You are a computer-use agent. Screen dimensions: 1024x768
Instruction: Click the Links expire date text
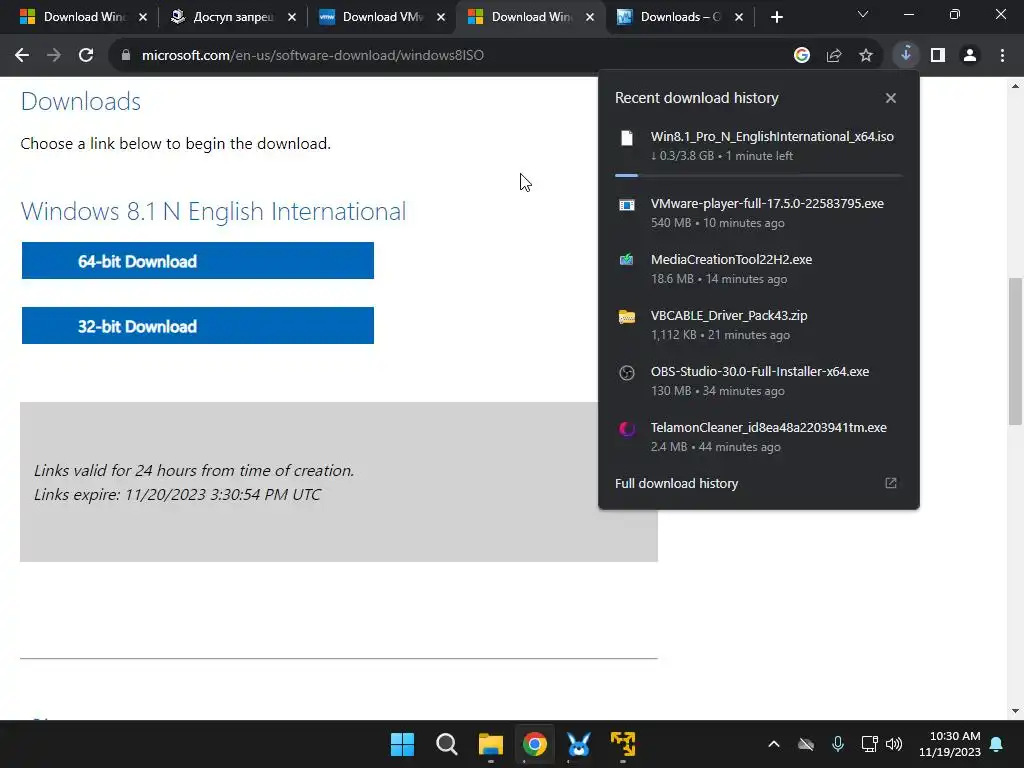(x=177, y=494)
